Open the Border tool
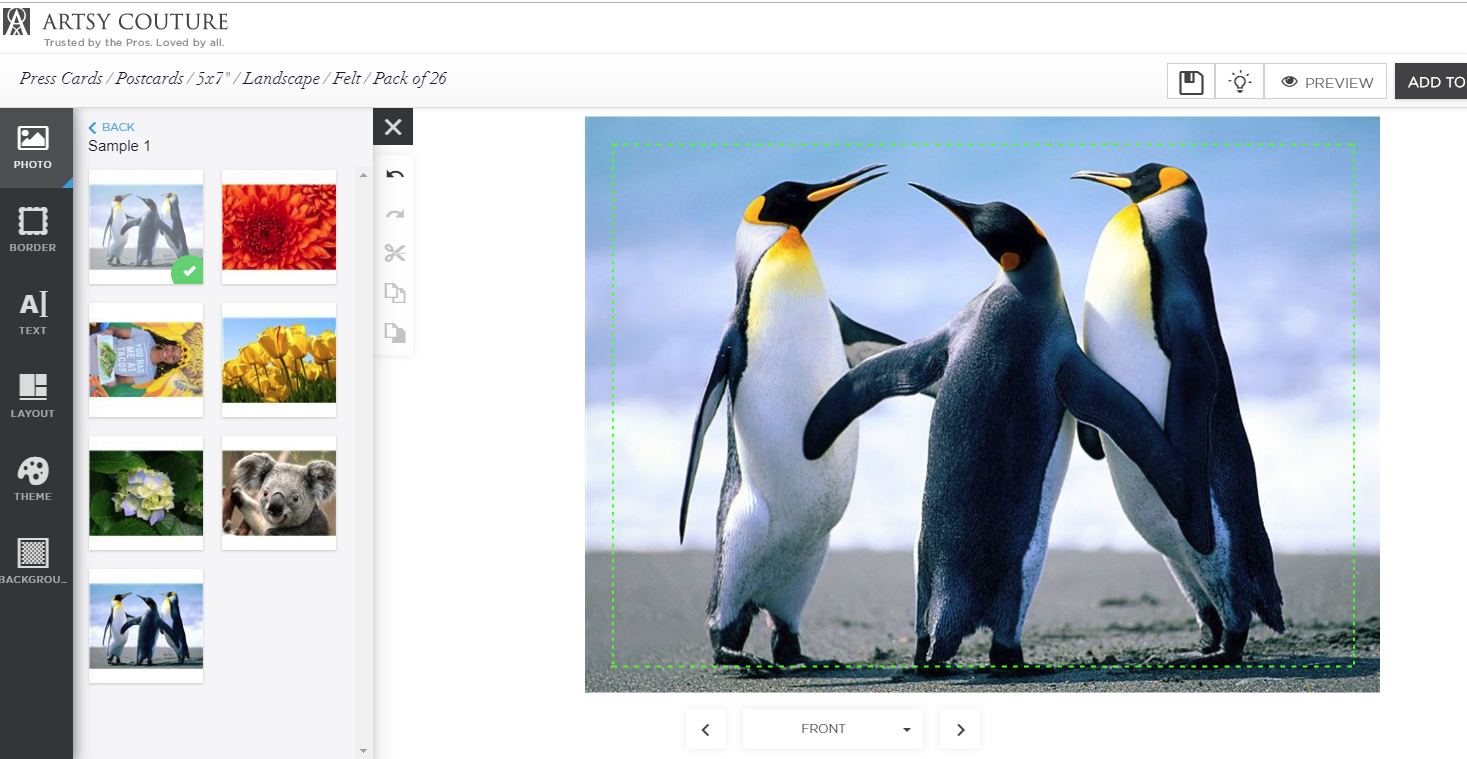 point(33,230)
